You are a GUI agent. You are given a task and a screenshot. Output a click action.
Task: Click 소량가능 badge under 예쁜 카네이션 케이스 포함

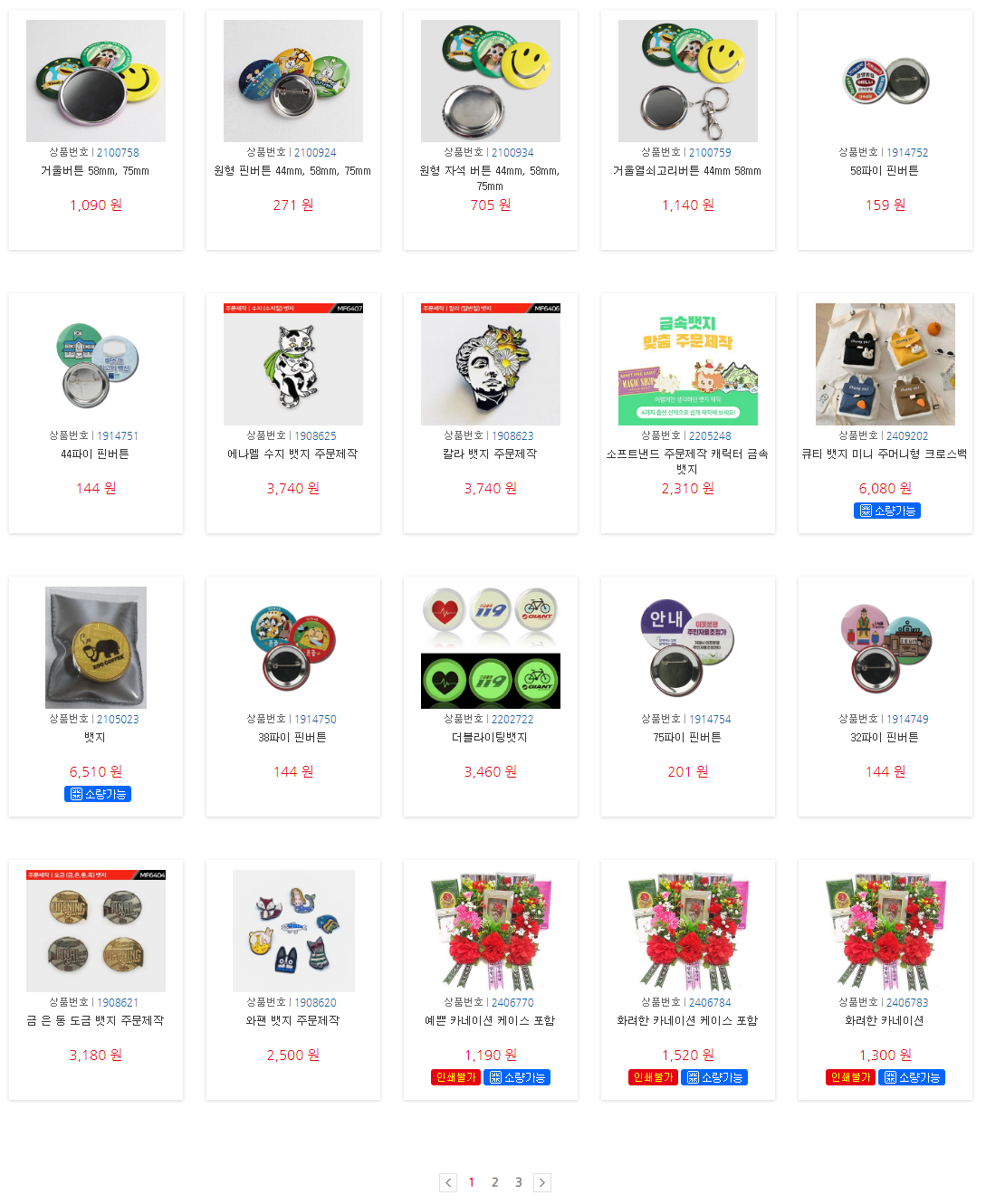(517, 1077)
